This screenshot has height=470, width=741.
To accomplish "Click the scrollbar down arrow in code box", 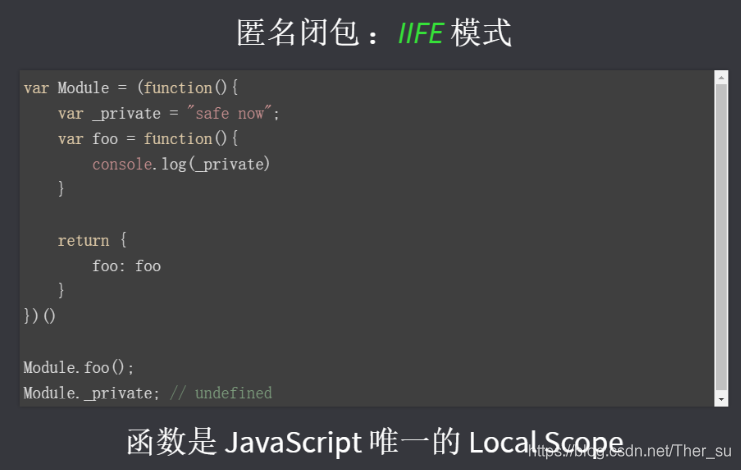I will coord(721,399).
